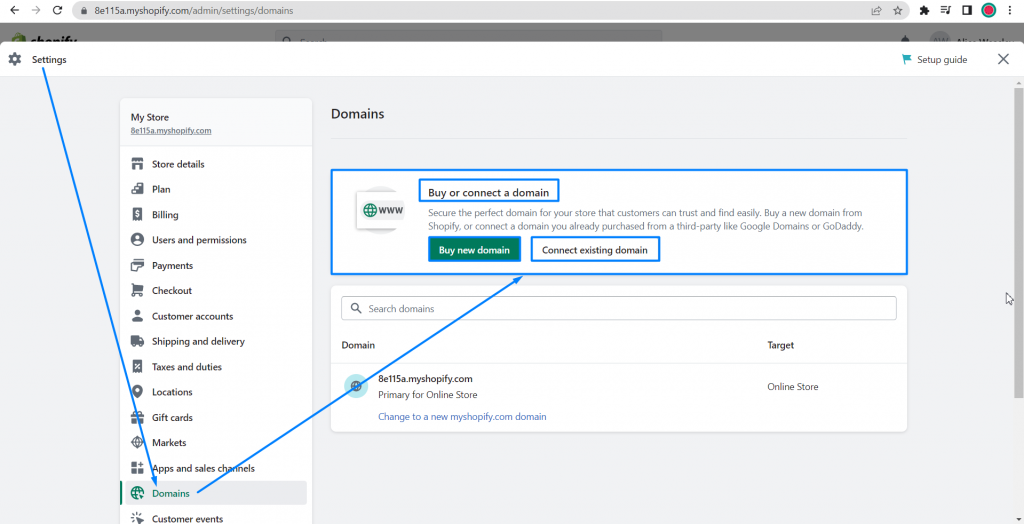Click the Domain column header
This screenshot has height=524, width=1024.
point(358,345)
